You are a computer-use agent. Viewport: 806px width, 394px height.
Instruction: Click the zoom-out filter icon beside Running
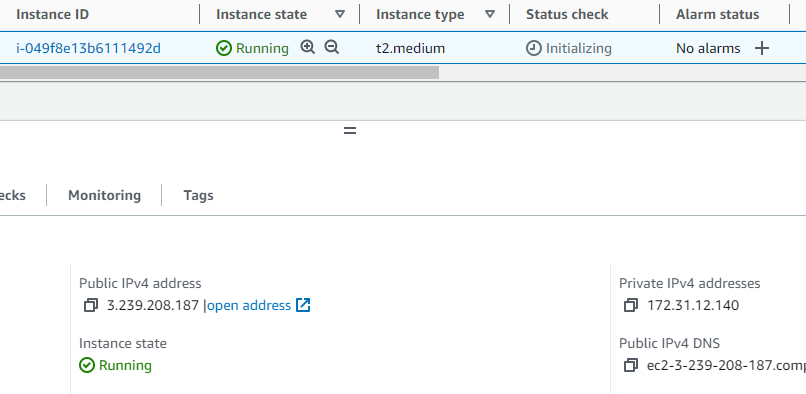pyautogui.click(x=332, y=48)
